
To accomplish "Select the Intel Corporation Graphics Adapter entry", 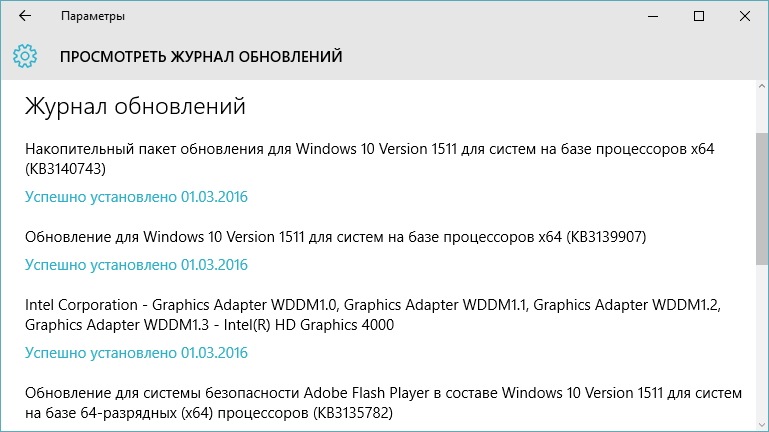I will tap(373, 315).
